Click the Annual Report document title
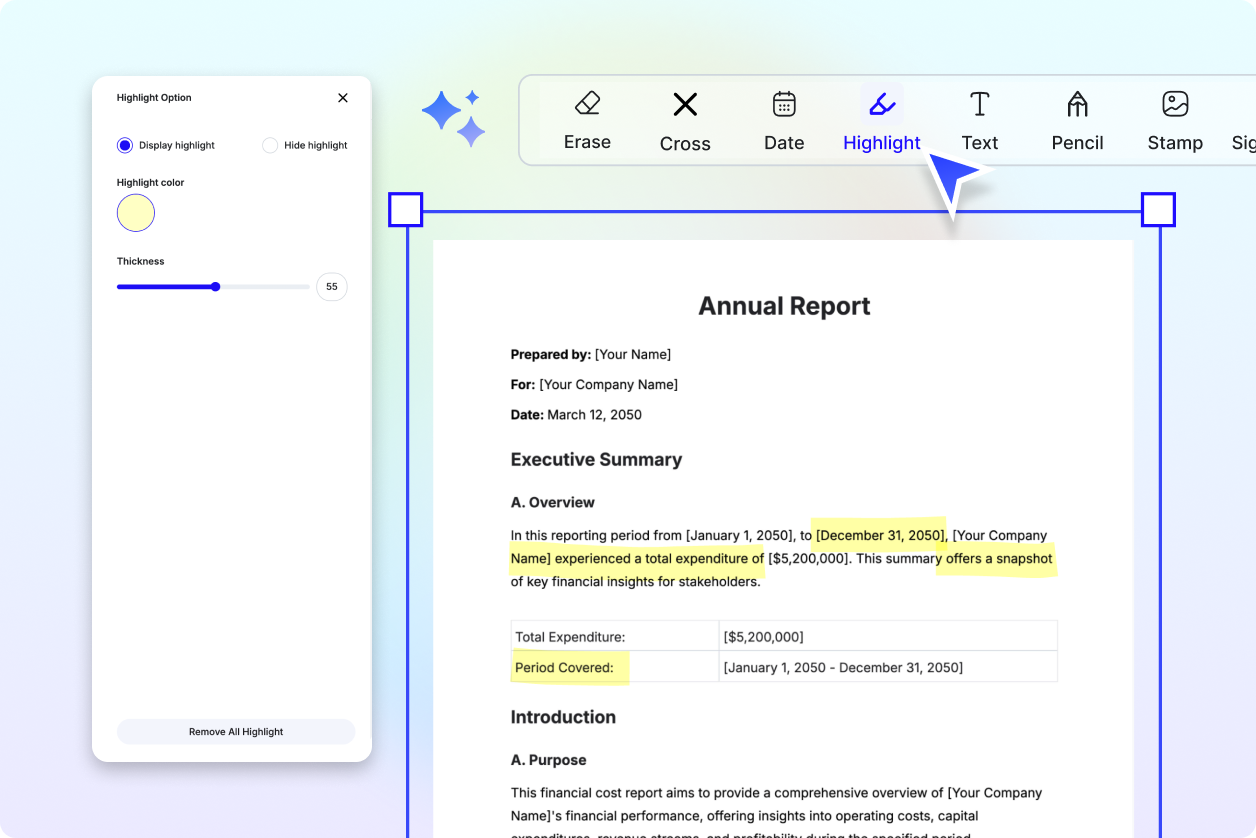The height and width of the screenshot is (838, 1256). (784, 306)
